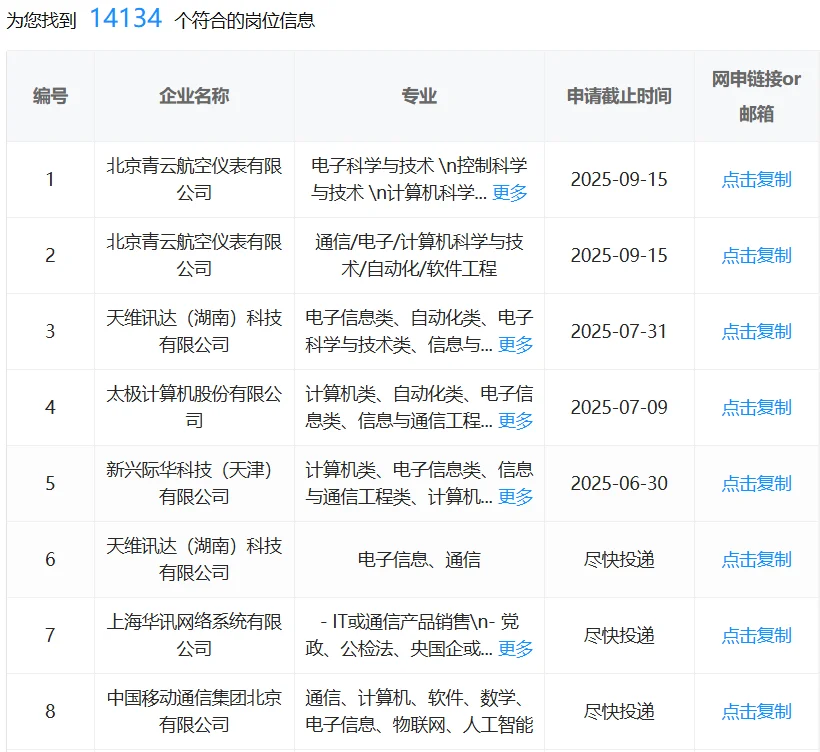Click 点击复制 for 新兴际华科技 row

[756, 483]
